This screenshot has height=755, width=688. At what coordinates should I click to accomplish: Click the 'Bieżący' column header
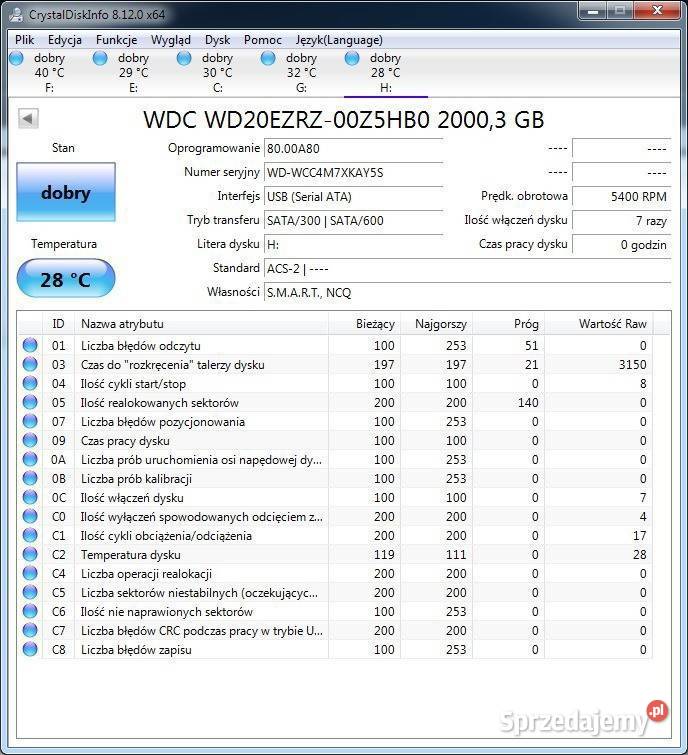364,324
